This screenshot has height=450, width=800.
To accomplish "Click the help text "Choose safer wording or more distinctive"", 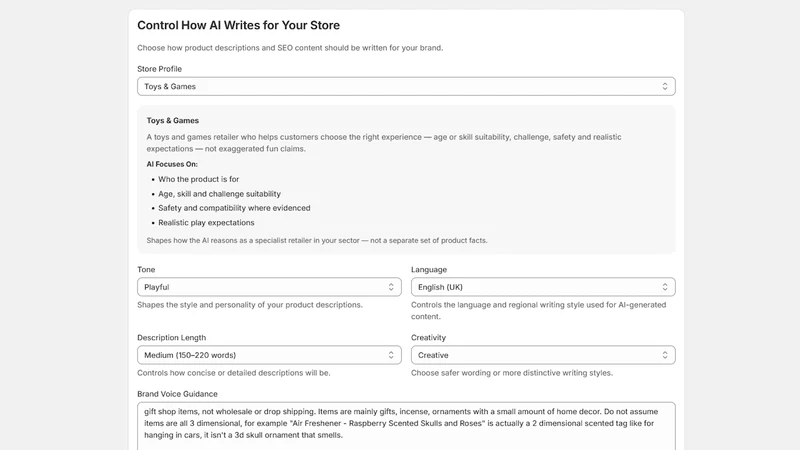I will (512, 373).
